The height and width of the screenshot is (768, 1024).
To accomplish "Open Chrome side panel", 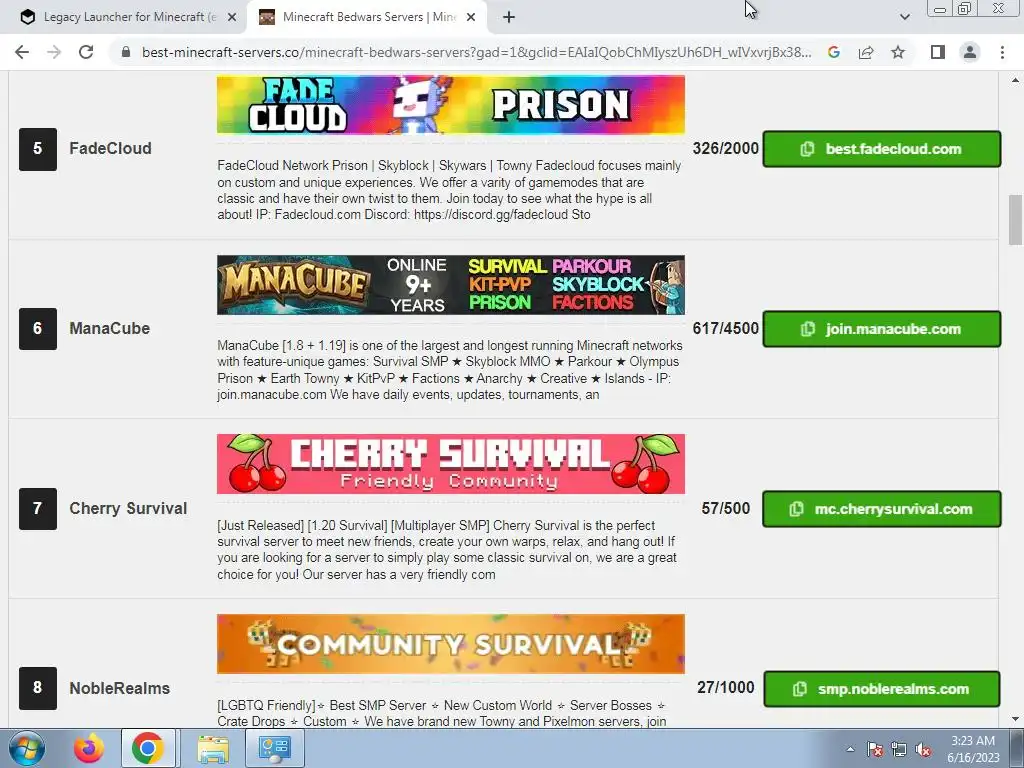I will tap(938, 52).
